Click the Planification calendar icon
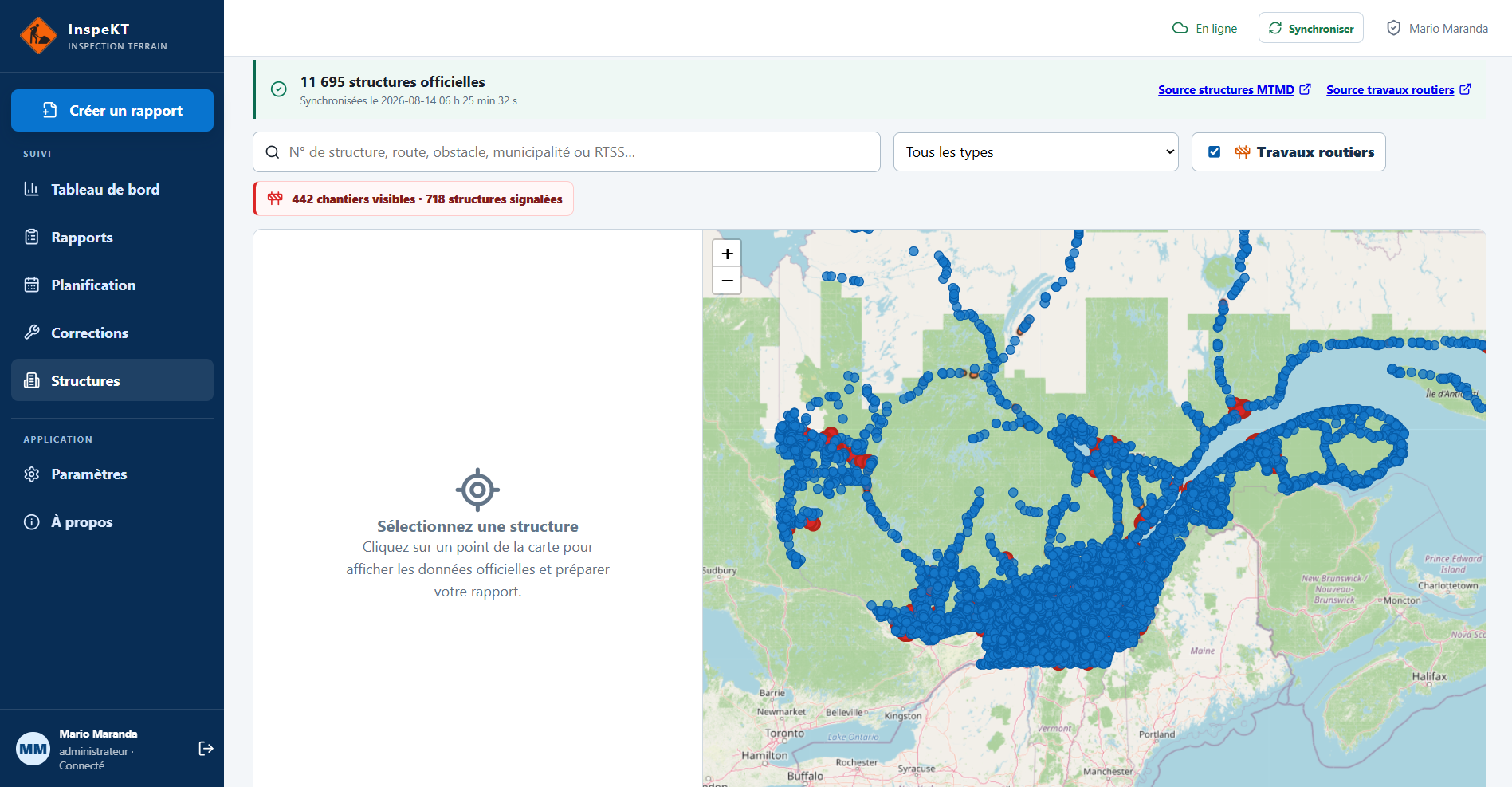The height and width of the screenshot is (787, 1512). pyautogui.click(x=32, y=285)
